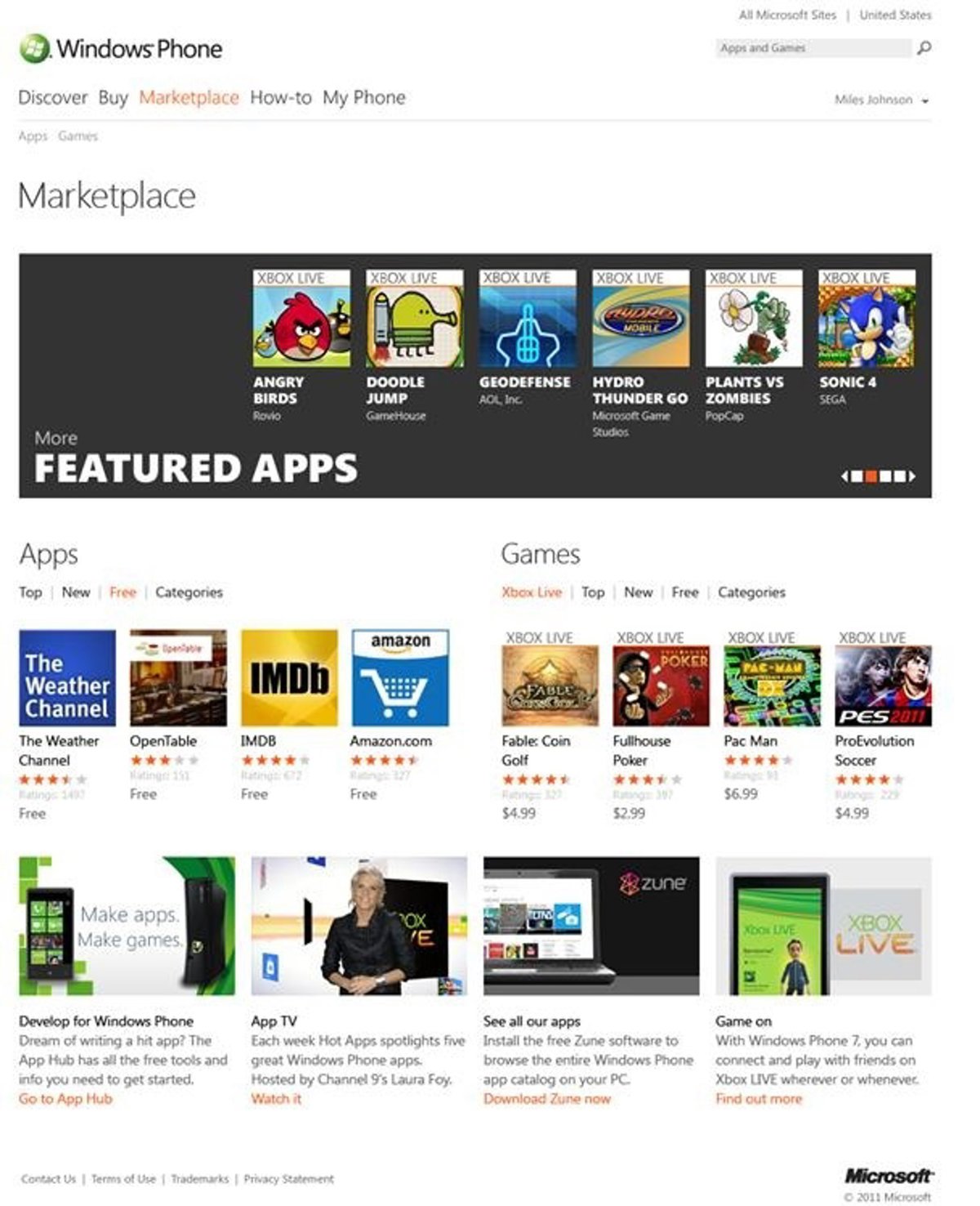Click the Download Zune now link

(547, 1099)
